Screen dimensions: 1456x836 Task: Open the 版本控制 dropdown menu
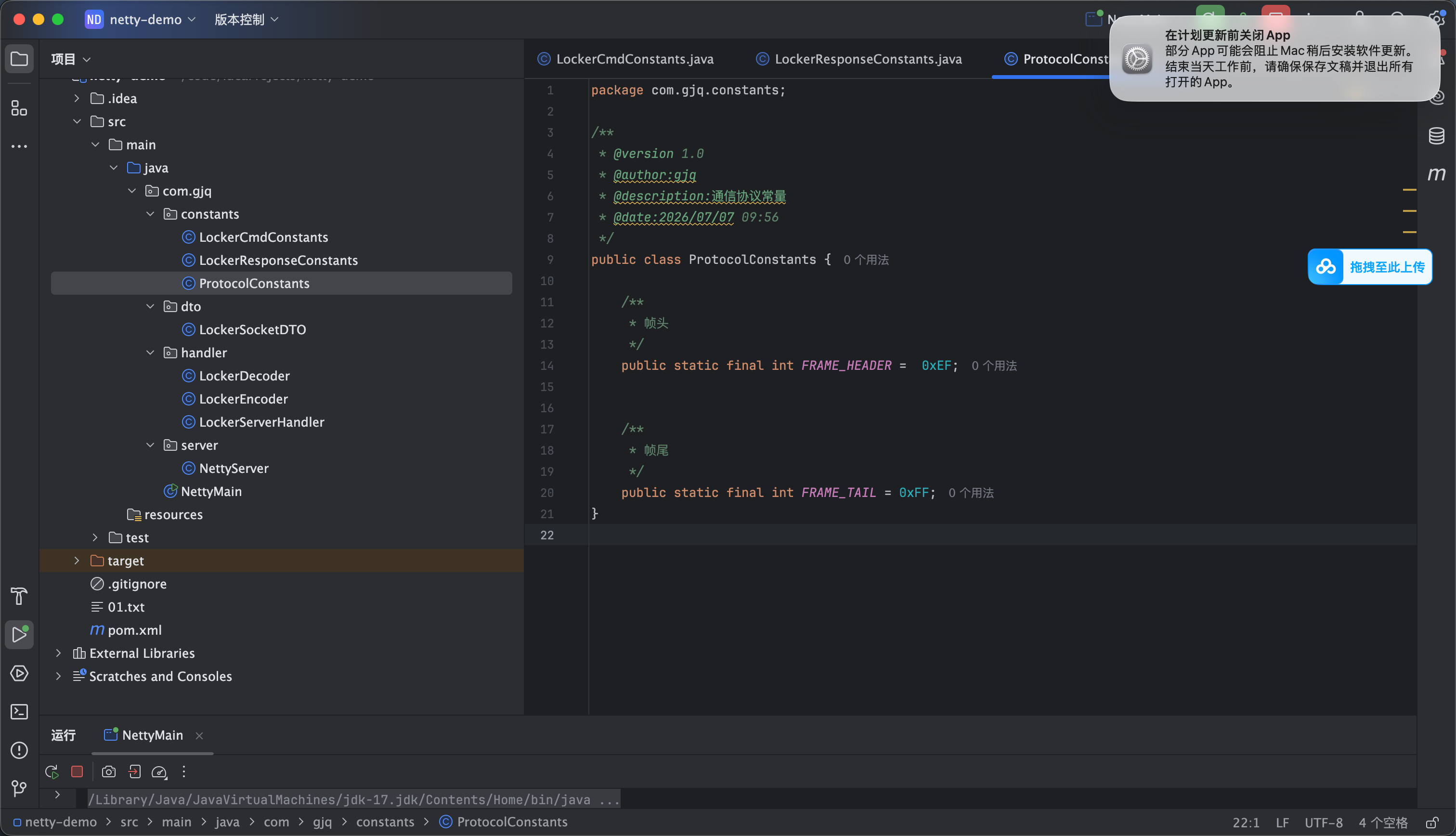click(246, 20)
